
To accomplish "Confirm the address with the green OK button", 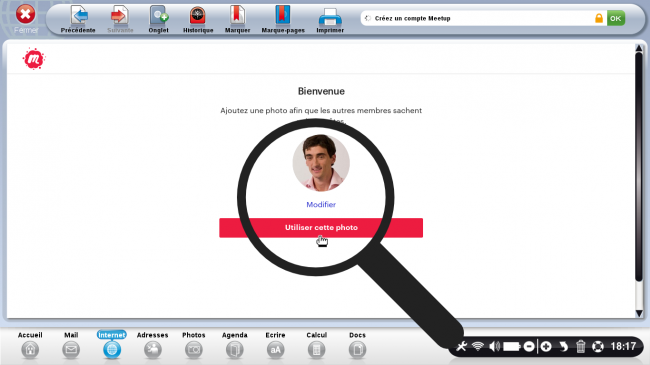I will pyautogui.click(x=616, y=18).
